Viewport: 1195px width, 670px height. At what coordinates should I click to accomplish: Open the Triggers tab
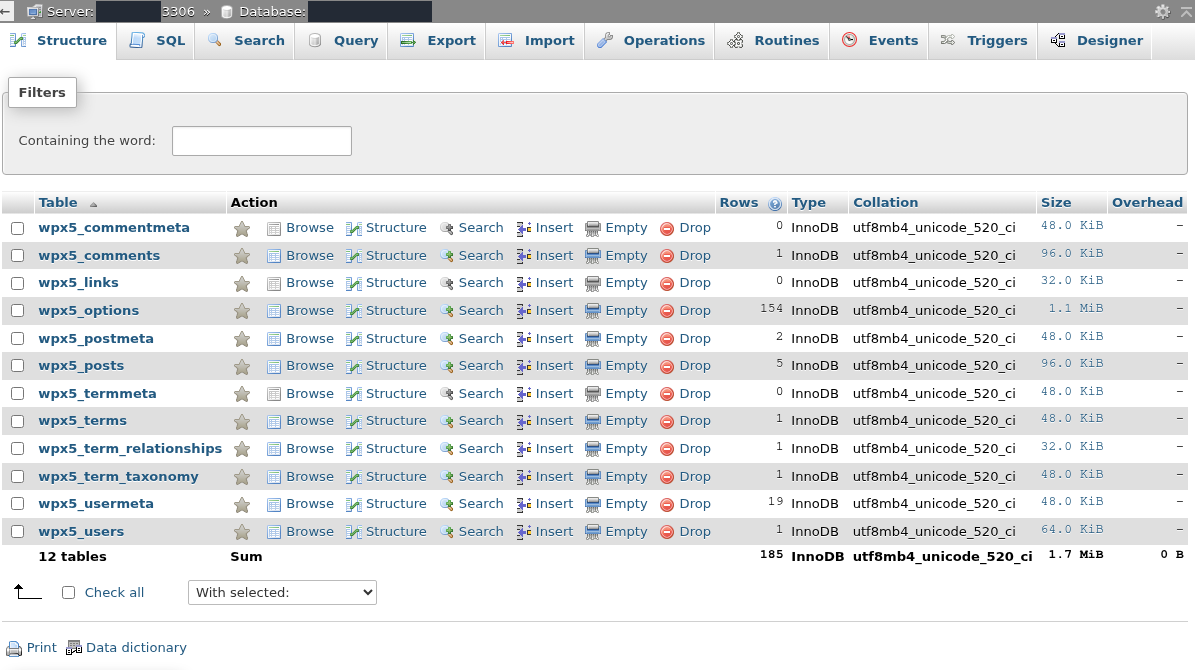coord(984,41)
